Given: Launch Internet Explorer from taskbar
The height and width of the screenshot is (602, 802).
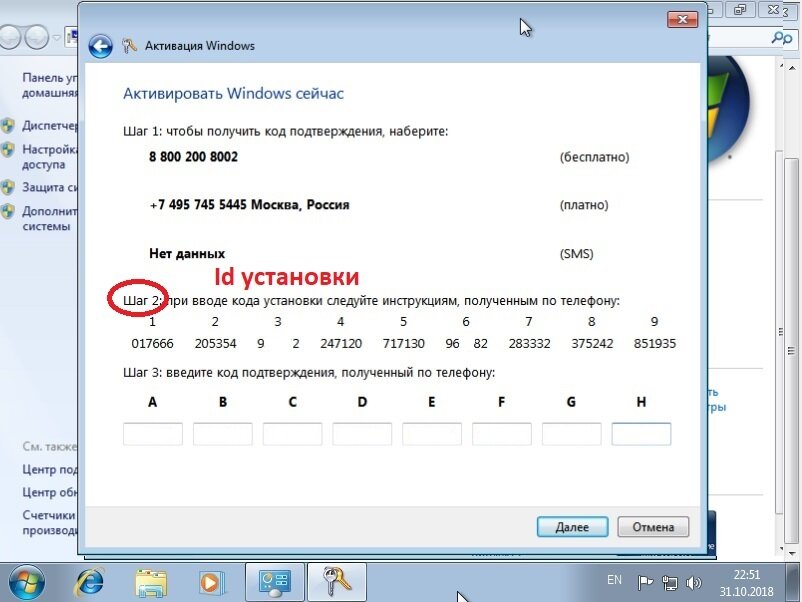Looking at the screenshot, I should point(90,583).
